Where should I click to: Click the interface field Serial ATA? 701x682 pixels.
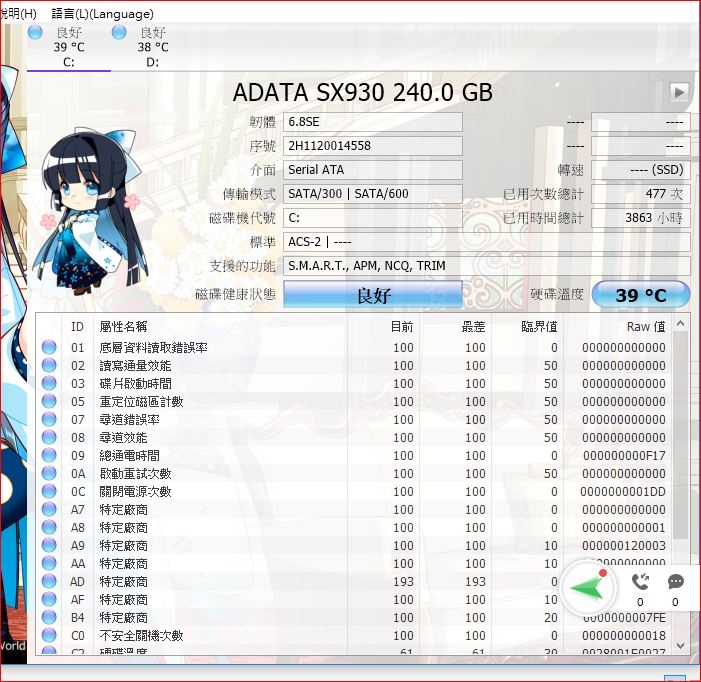tap(373, 170)
